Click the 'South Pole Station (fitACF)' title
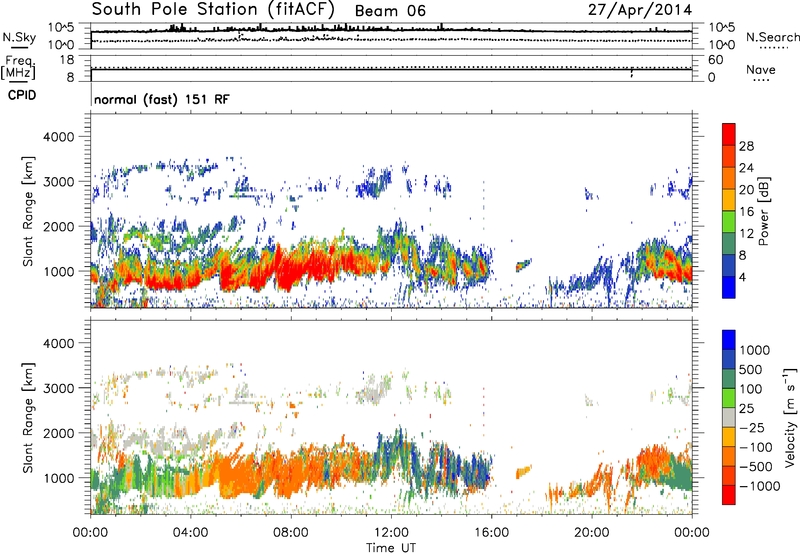This screenshot has height=554, width=800. [x=213, y=10]
